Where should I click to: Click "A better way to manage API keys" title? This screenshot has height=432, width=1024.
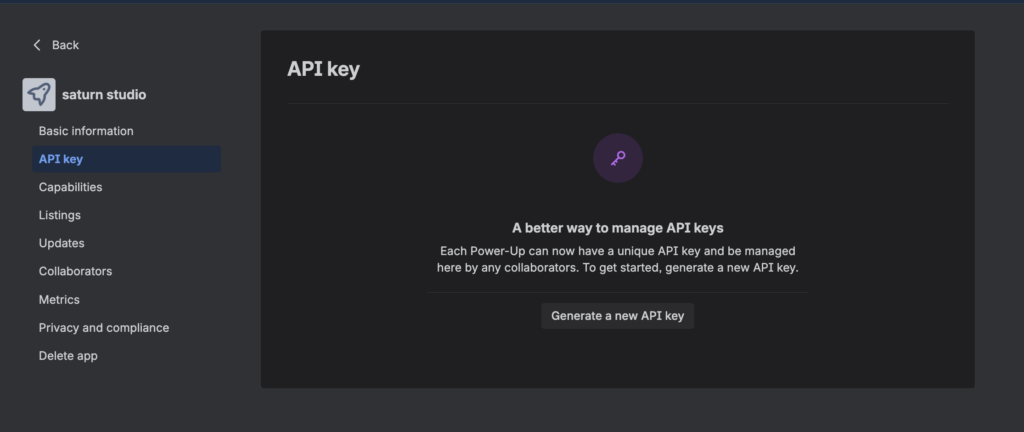617,228
